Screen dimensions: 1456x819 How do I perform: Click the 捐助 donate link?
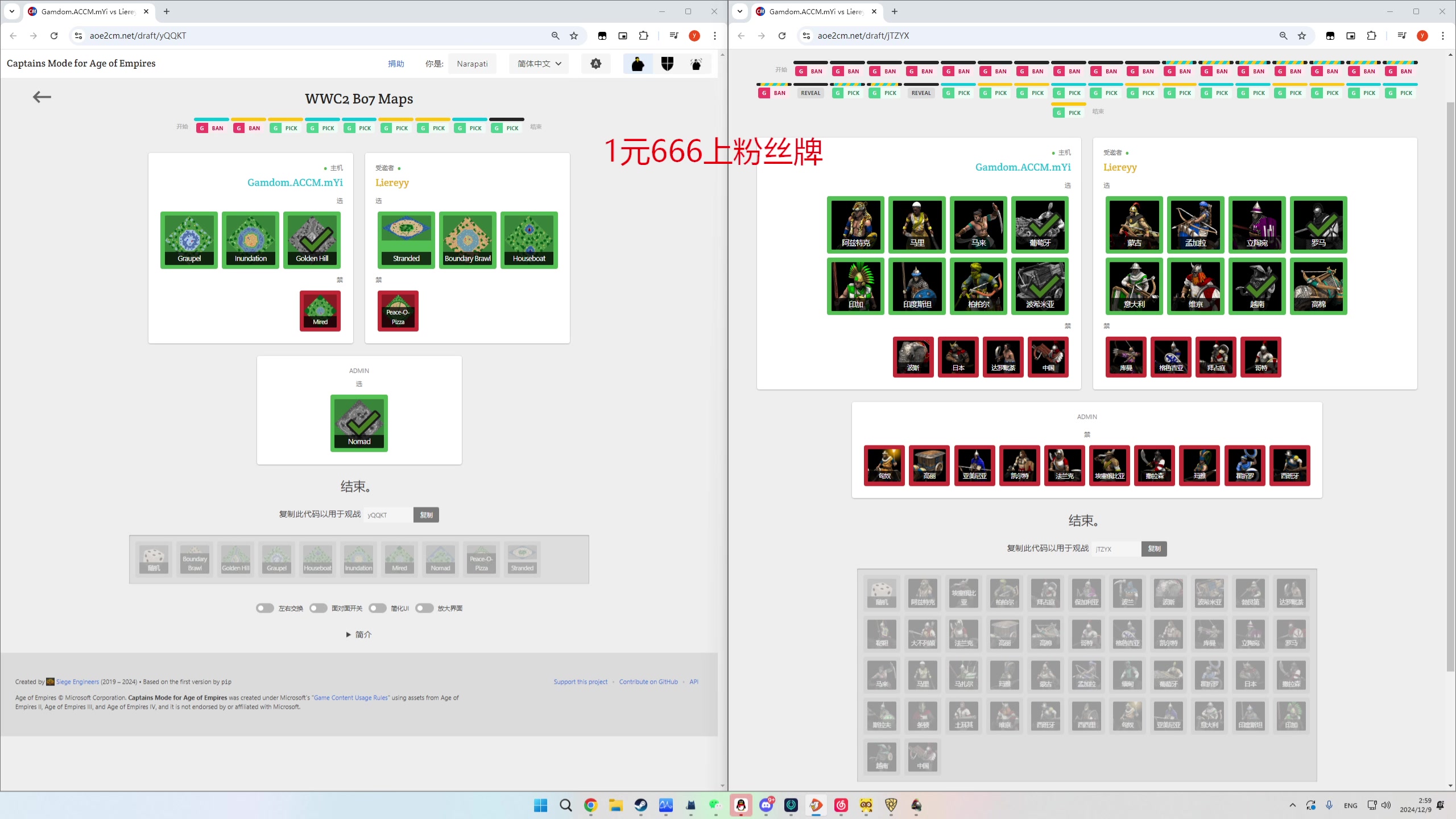(396, 64)
